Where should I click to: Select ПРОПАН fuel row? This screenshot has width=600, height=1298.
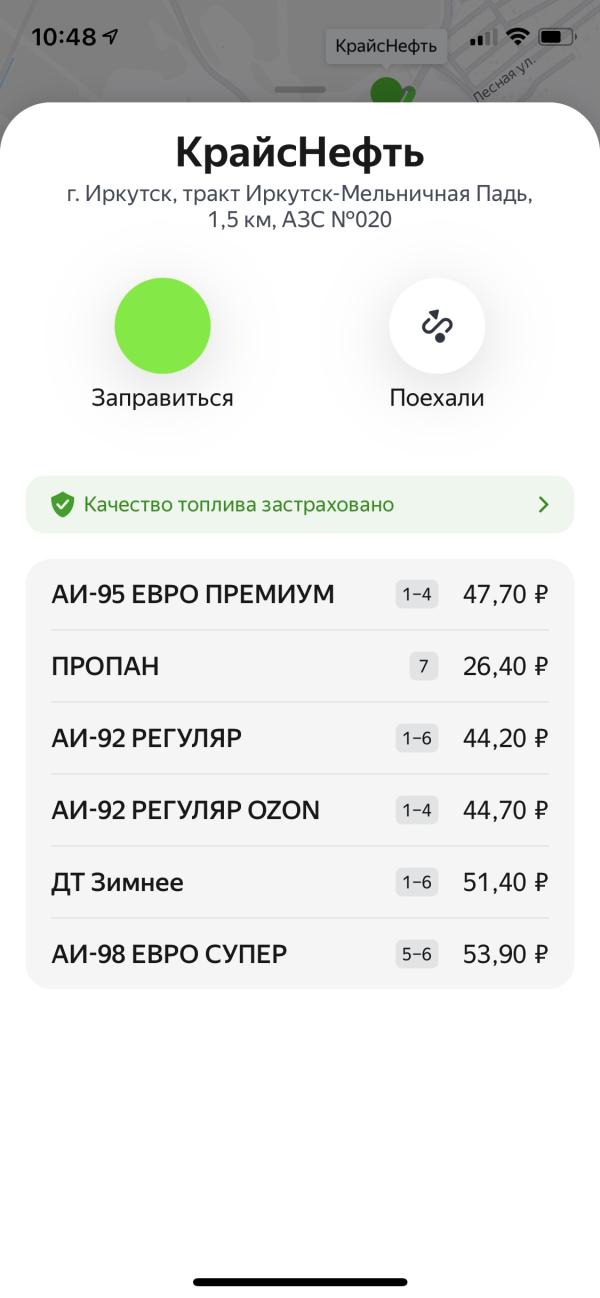click(300, 667)
